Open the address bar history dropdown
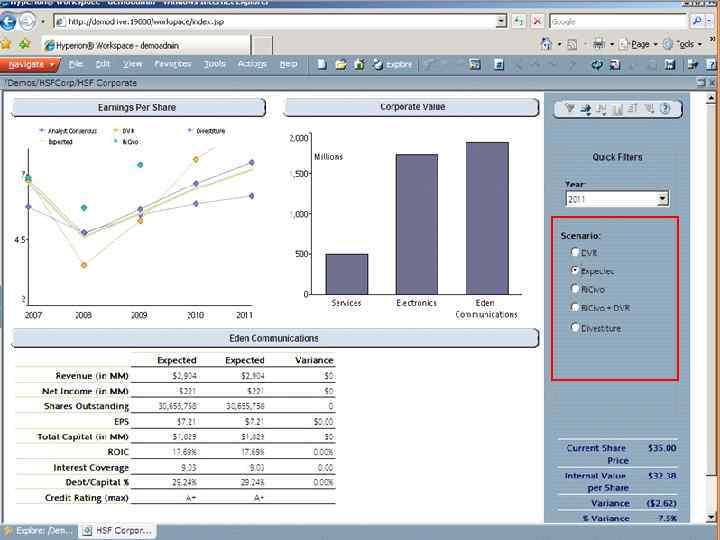The image size is (720, 540). click(501, 21)
